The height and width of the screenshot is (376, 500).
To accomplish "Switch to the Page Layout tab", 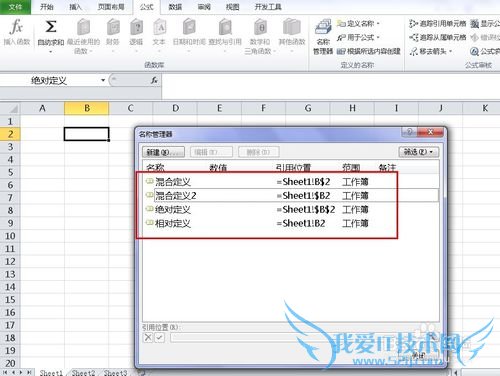I will 111,7.
